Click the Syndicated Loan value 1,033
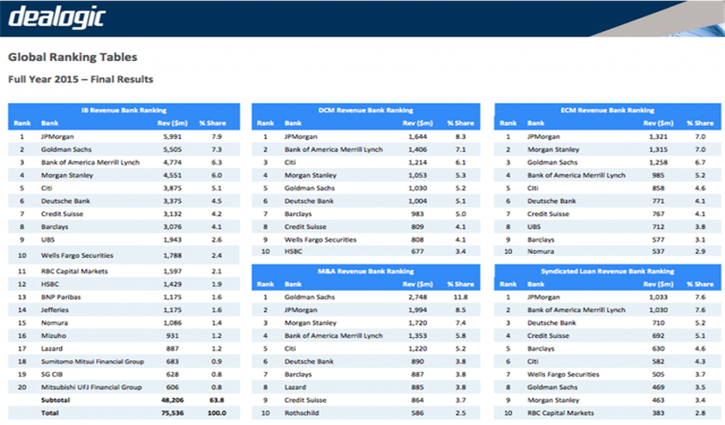725x425 pixels. point(658,297)
